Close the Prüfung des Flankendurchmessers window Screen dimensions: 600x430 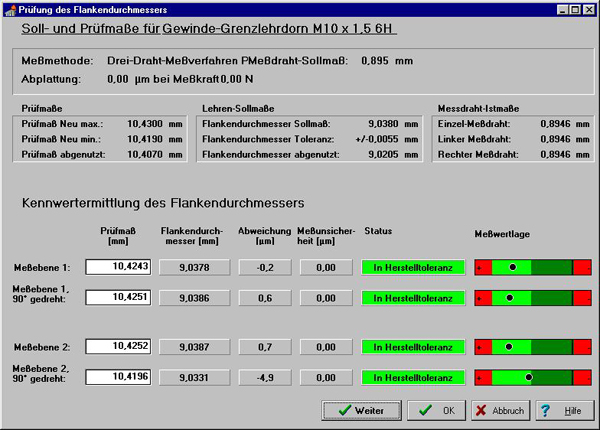pos(589,10)
